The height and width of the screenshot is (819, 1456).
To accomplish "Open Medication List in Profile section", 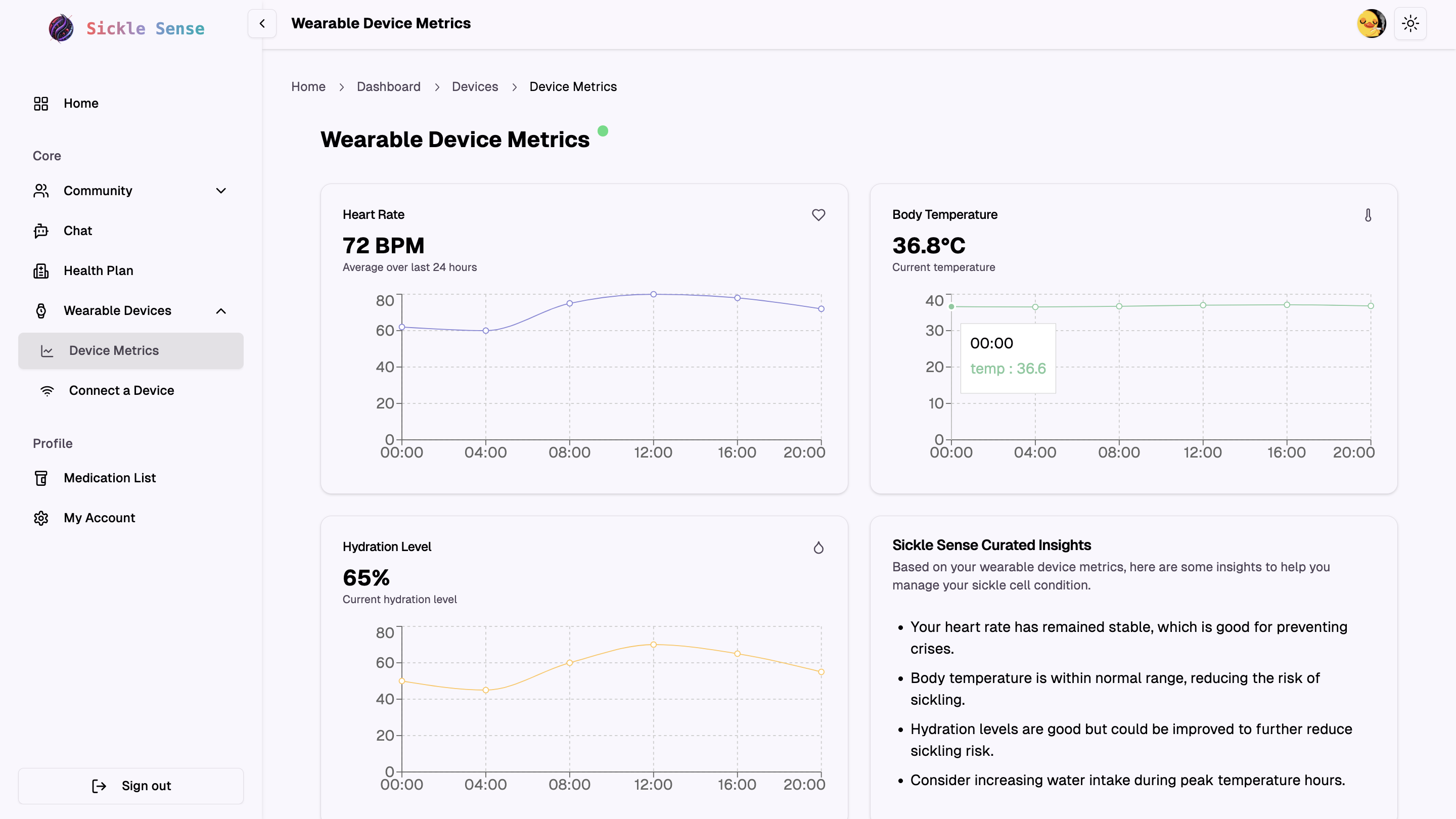I will coord(109,478).
